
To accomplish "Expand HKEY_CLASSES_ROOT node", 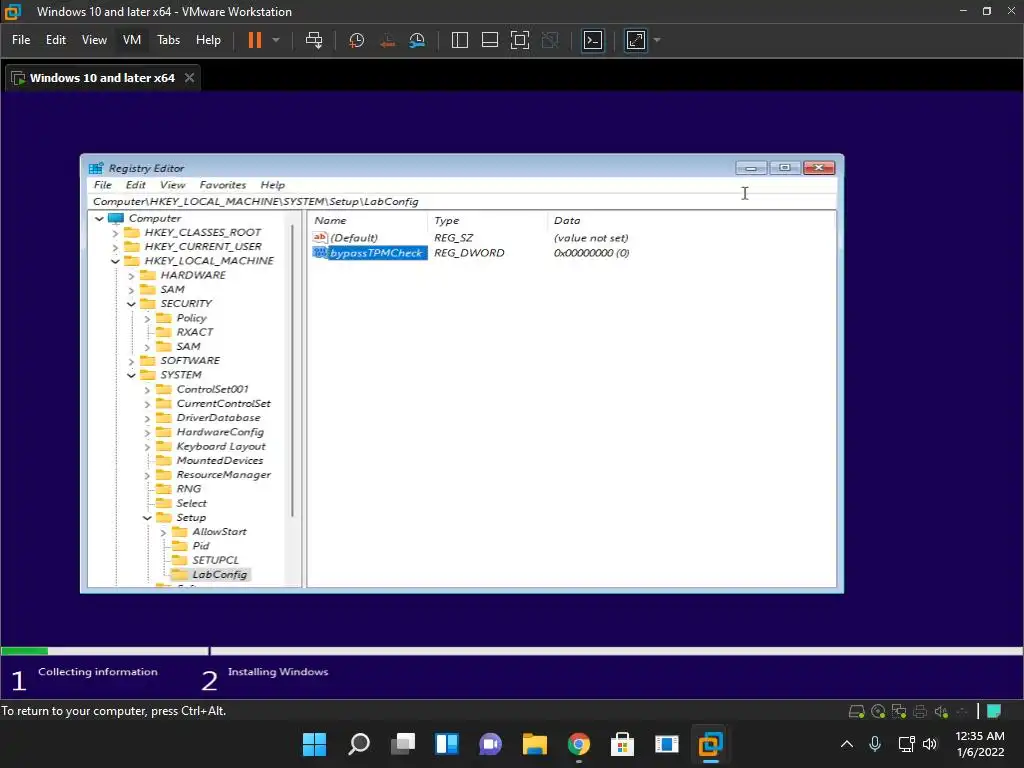I will (115, 233).
